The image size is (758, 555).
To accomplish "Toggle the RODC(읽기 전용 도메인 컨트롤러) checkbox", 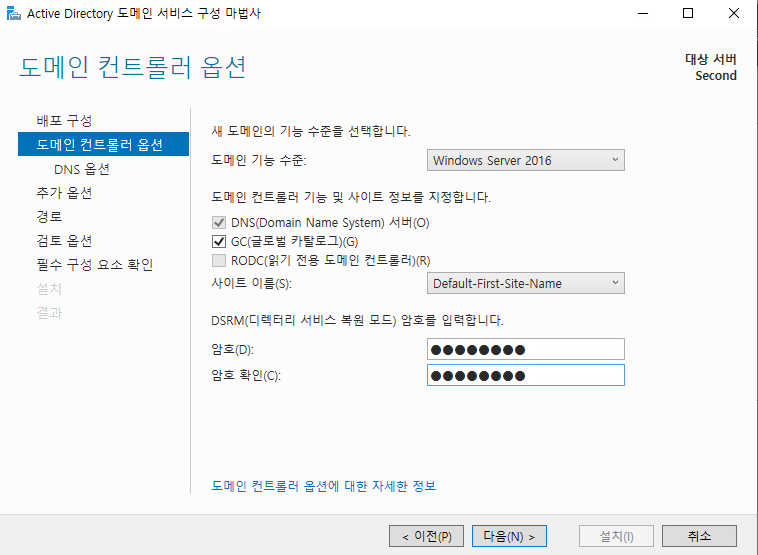I will click(219, 261).
